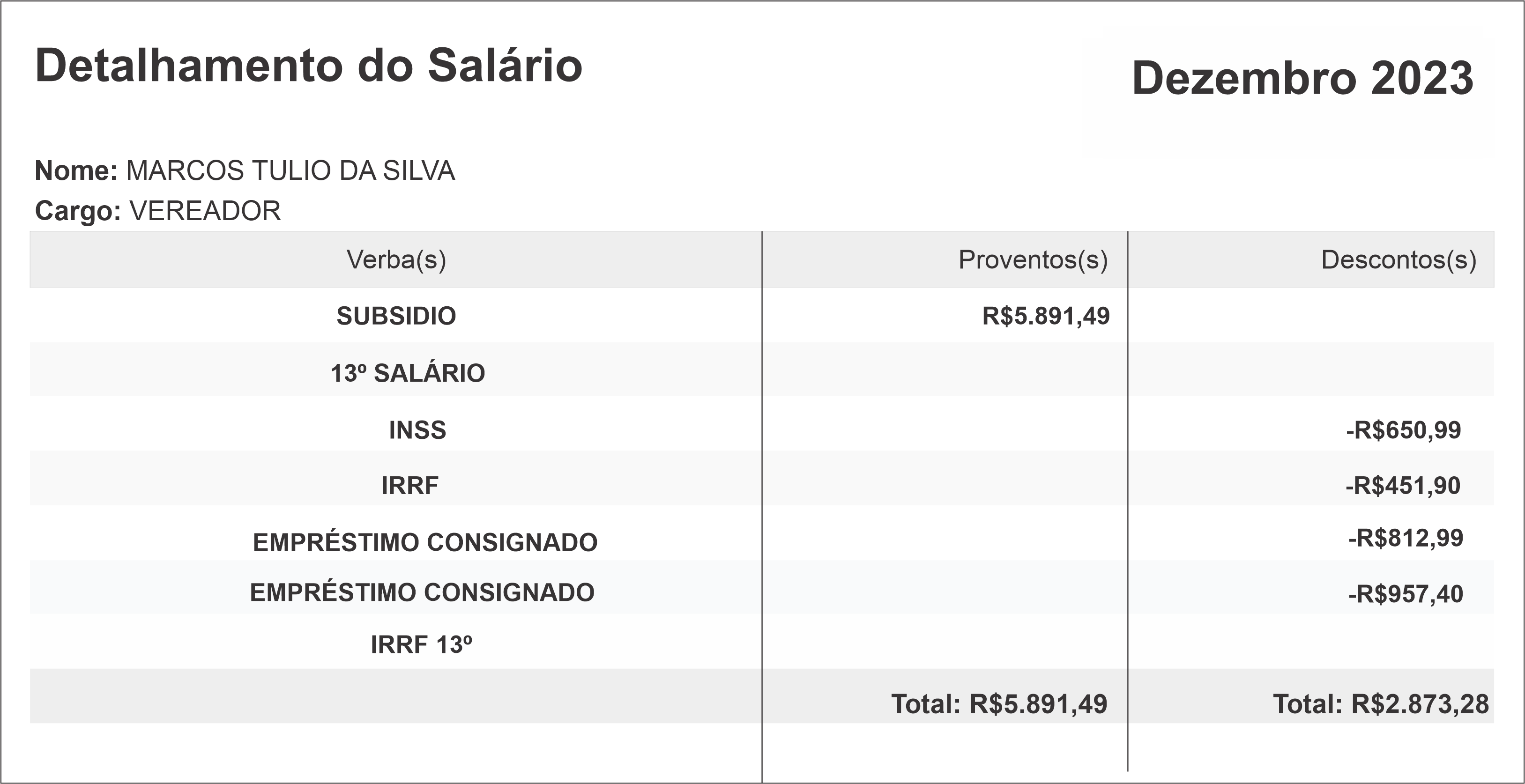This screenshot has width=1525, height=784.
Task: Select the '13º SALÁRIO' row label
Action: (x=407, y=373)
